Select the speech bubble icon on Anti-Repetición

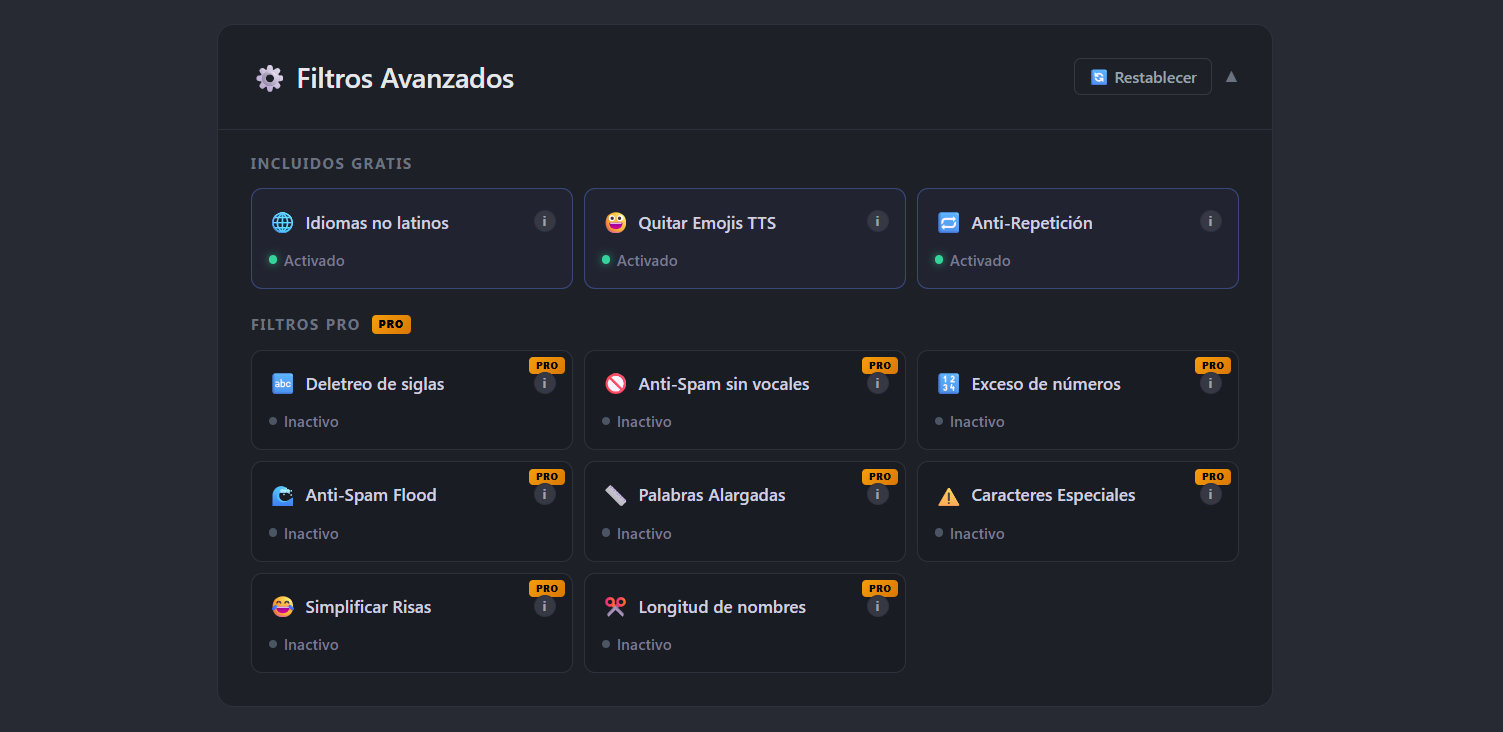click(948, 222)
